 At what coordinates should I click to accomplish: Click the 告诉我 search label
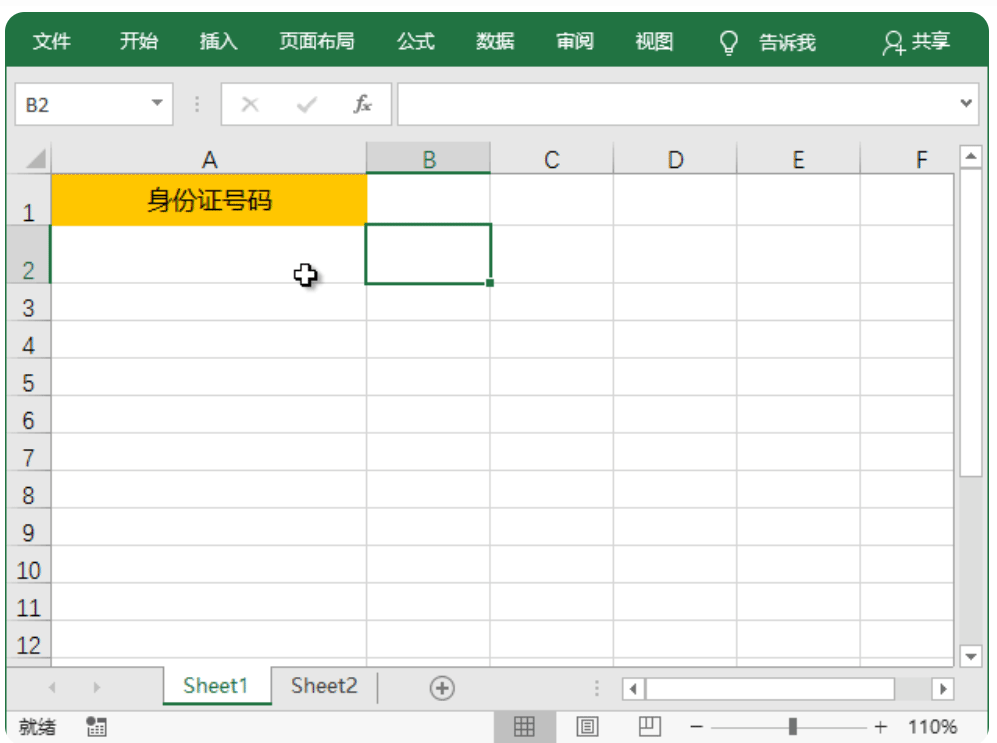pyautogui.click(x=787, y=43)
